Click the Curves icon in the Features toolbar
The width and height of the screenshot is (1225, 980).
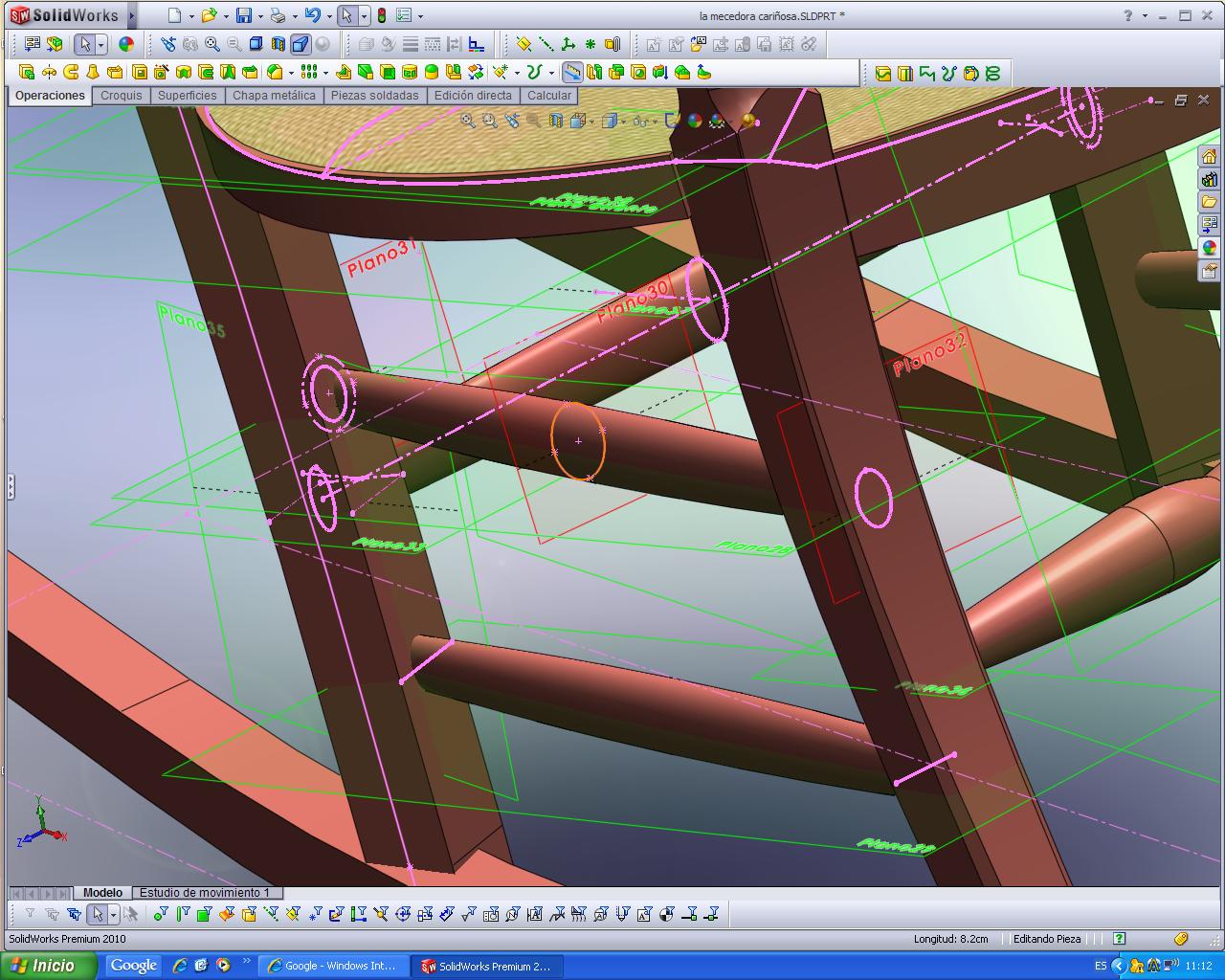(534, 72)
